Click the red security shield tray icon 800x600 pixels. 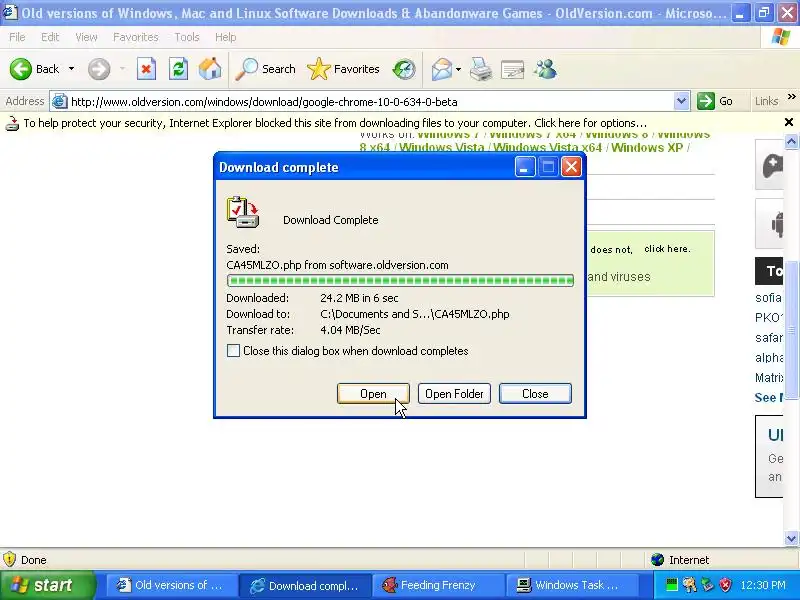coord(725,584)
